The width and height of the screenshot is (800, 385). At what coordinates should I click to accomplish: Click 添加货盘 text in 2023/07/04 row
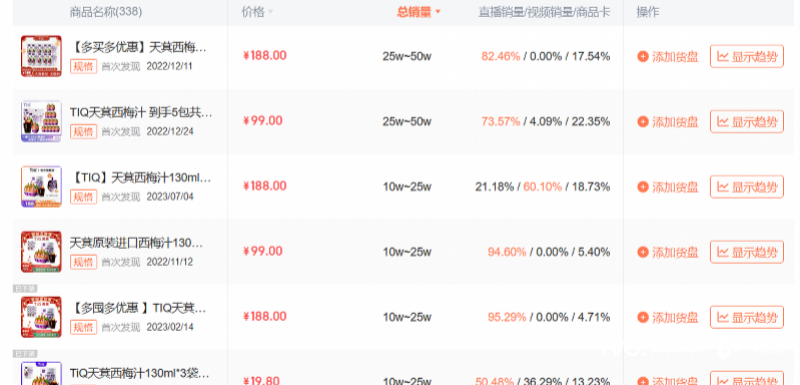[x=675, y=187]
